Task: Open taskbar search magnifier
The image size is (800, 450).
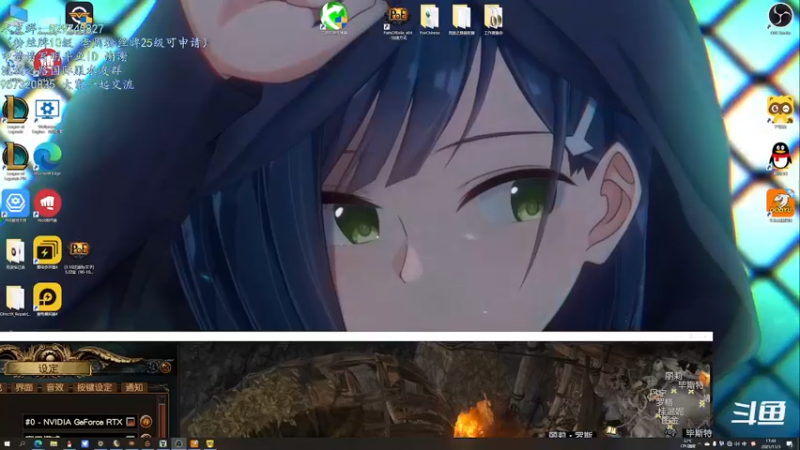Action: click(22, 444)
